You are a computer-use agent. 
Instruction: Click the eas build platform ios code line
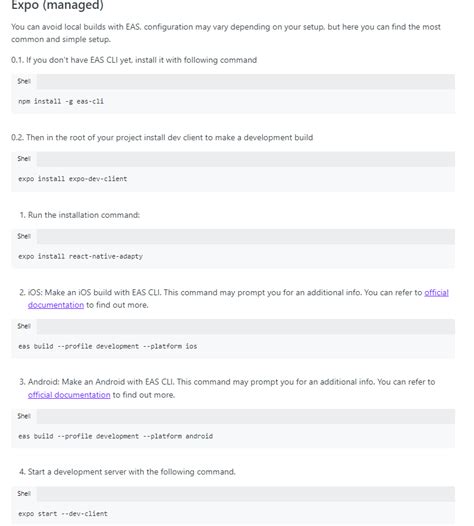pyautogui.click(x=108, y=346)
